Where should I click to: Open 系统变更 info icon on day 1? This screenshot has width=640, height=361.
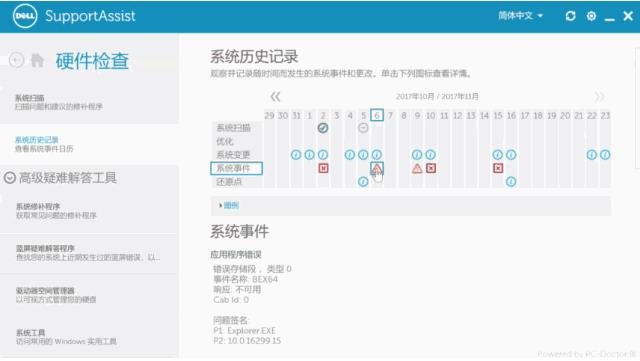click(309, 155)
